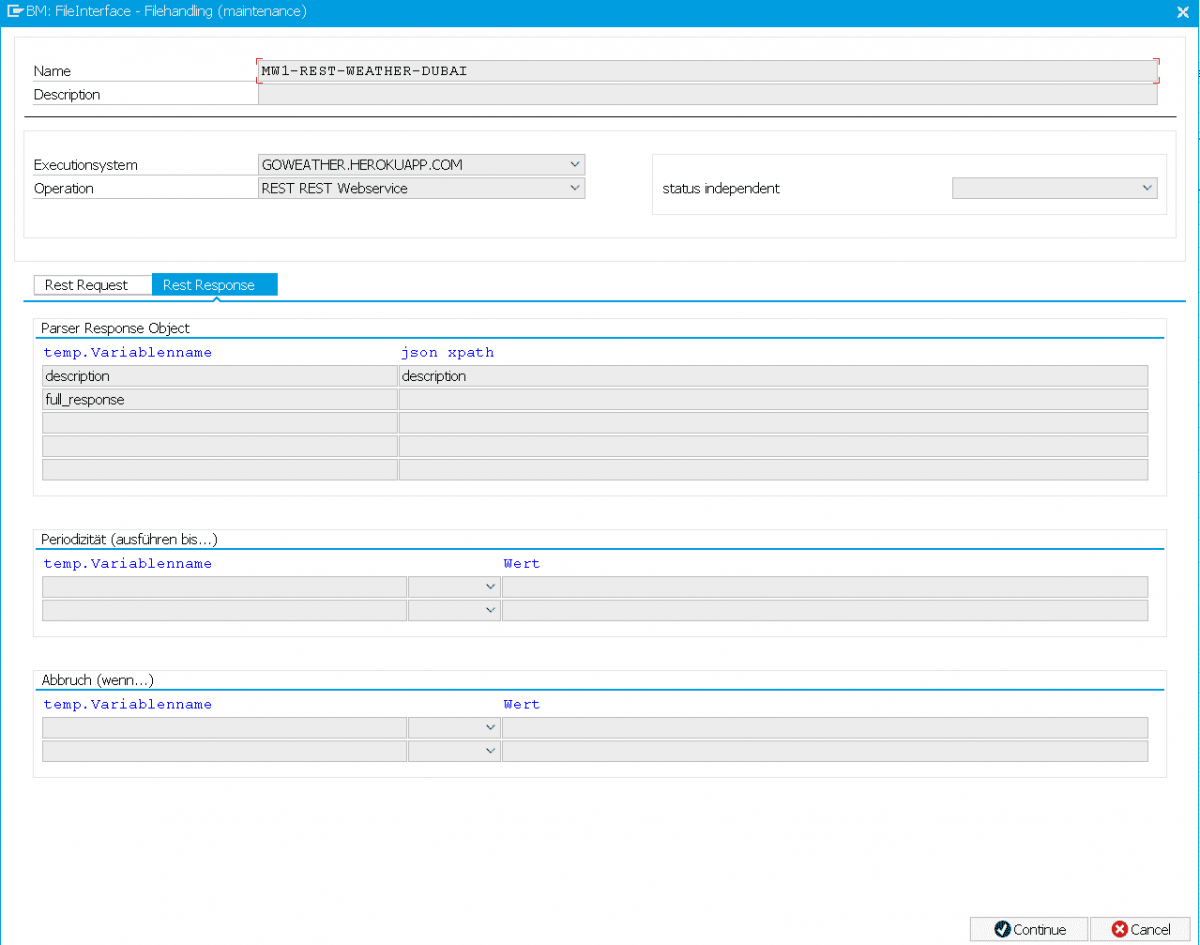Open first Periodizität operator dropdown
The width and height of the screenshot is (1200, 945).
point(490,586)
